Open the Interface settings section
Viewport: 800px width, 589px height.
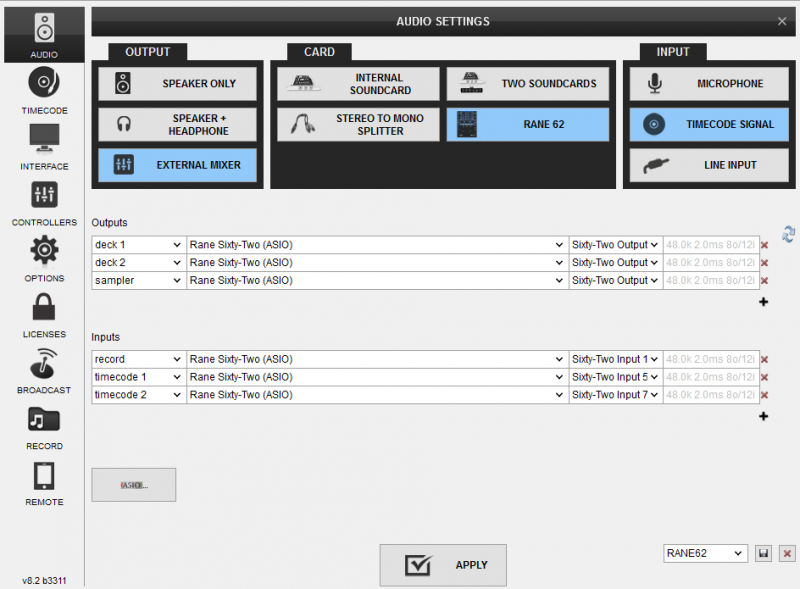pos(44,147)
